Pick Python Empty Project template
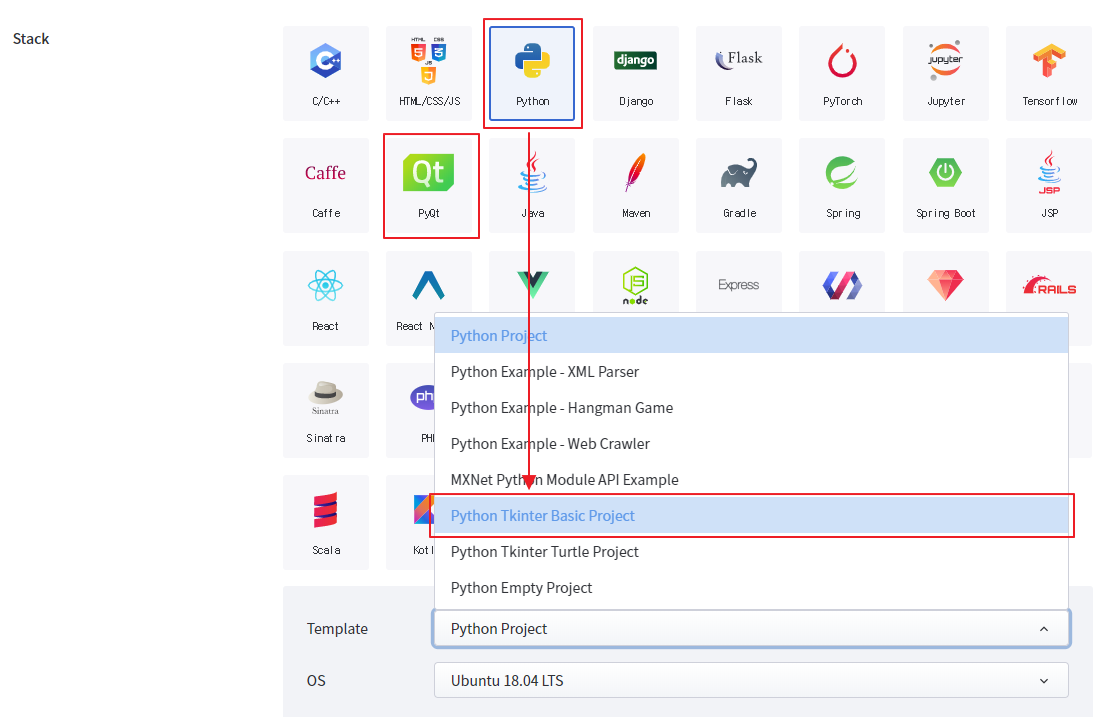The image size is (1098, 717). pos(751,588)
